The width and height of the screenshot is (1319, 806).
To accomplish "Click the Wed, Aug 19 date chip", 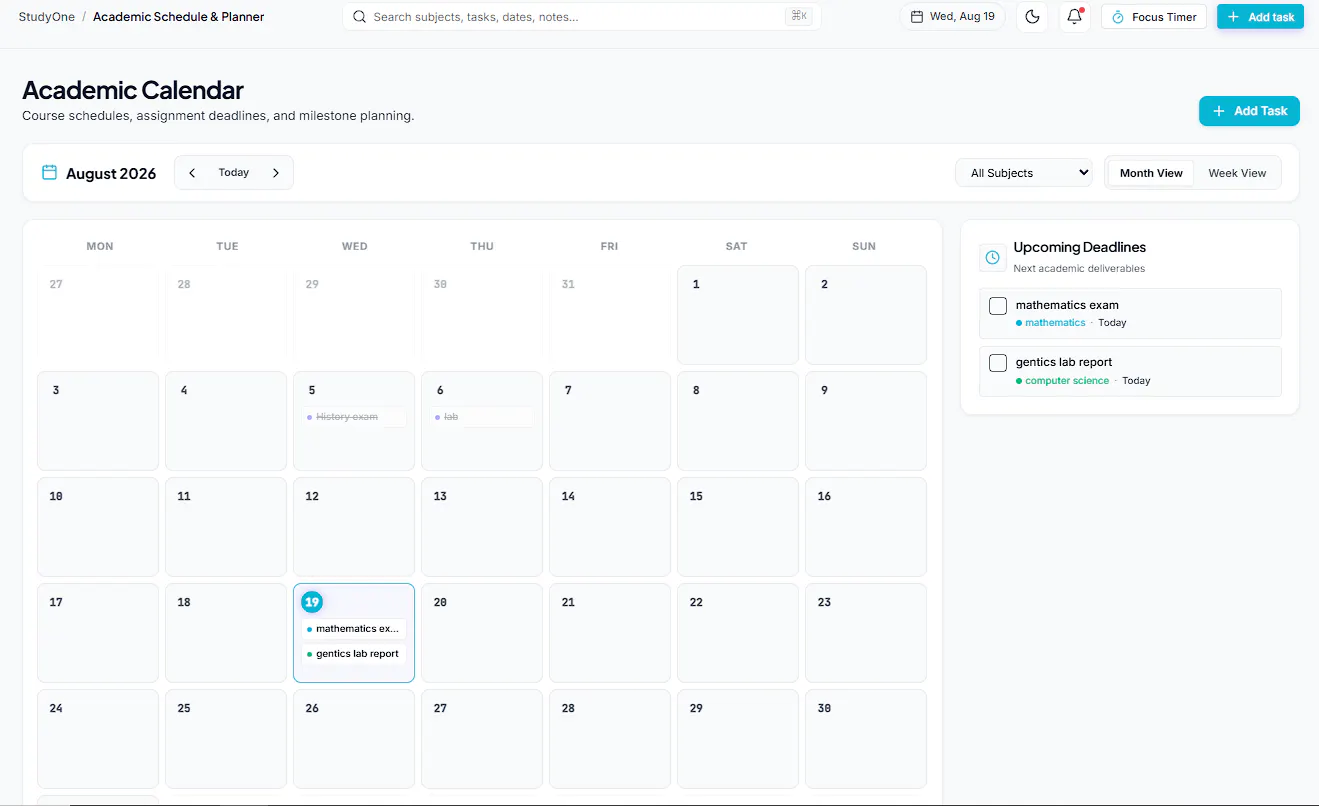I will 953,17.
